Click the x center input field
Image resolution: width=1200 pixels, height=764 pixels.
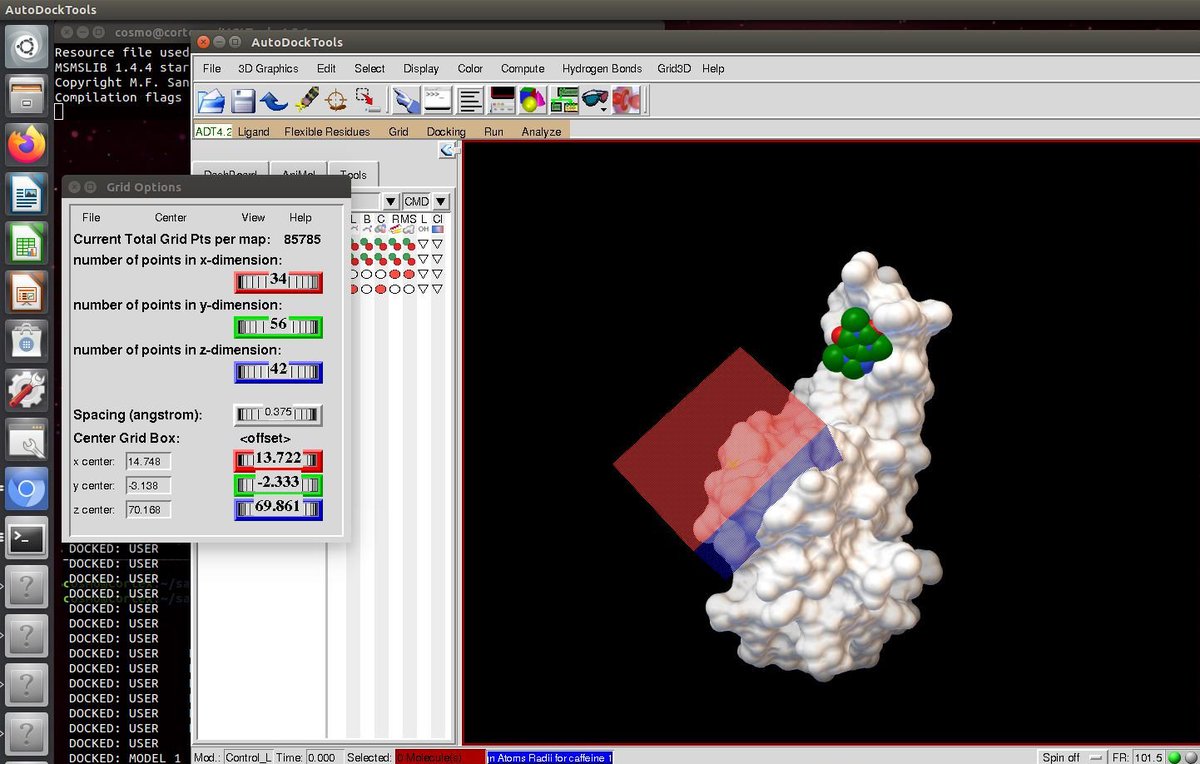point(148,461)
